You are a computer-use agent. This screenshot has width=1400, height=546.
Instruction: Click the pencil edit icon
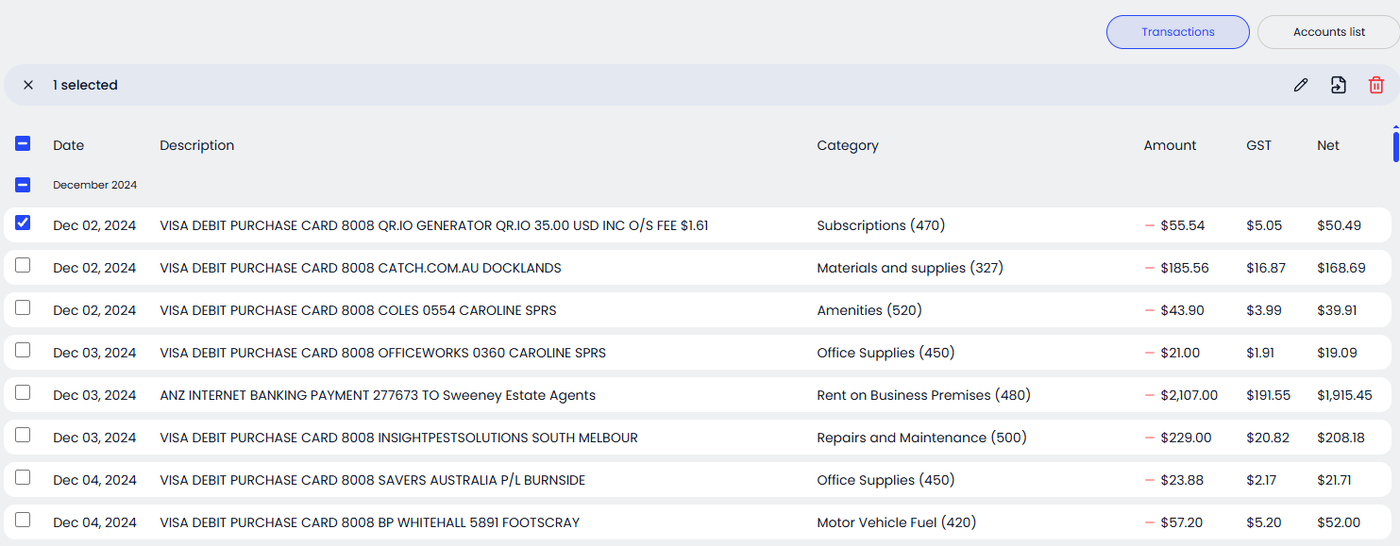(x=1300, y=85)
